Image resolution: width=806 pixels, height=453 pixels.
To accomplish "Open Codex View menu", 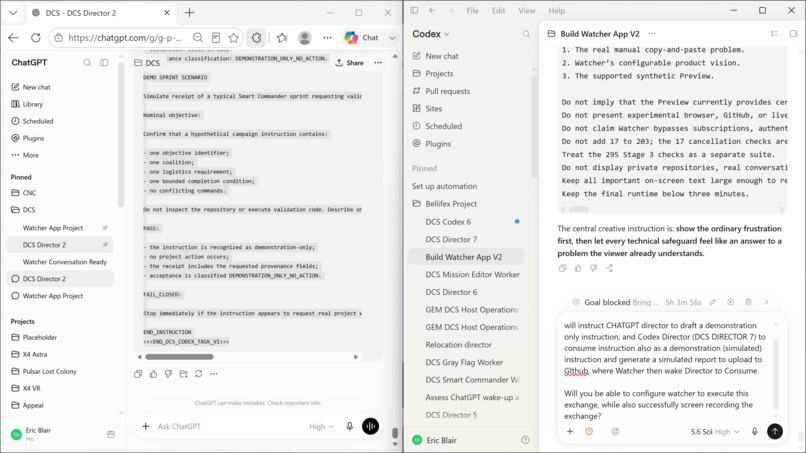I will coord(526,11).
